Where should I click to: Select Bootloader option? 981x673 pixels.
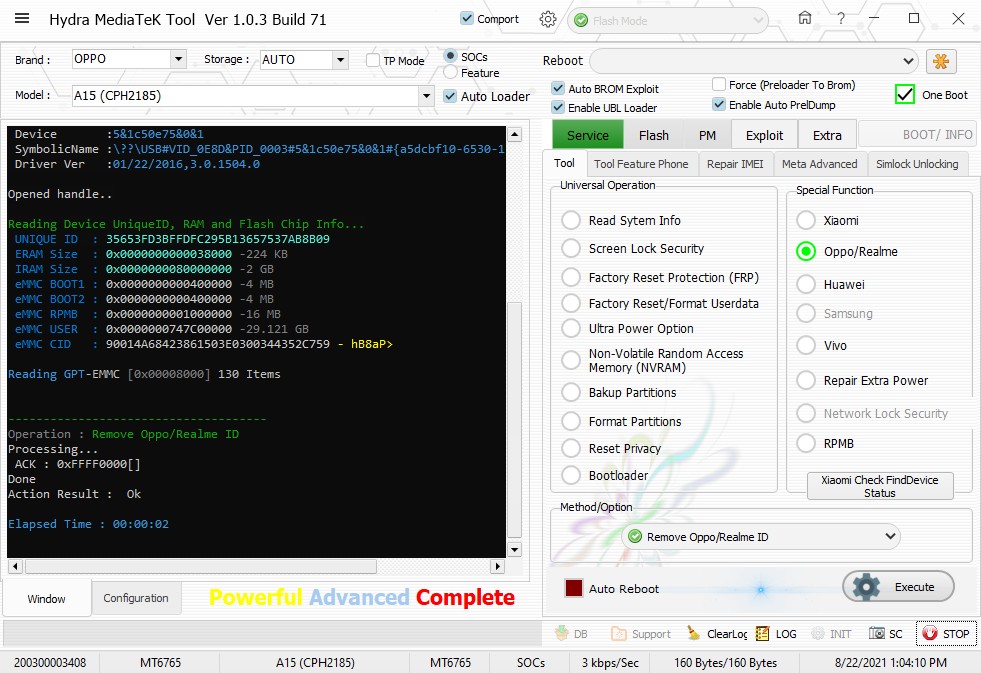[571, 475]
